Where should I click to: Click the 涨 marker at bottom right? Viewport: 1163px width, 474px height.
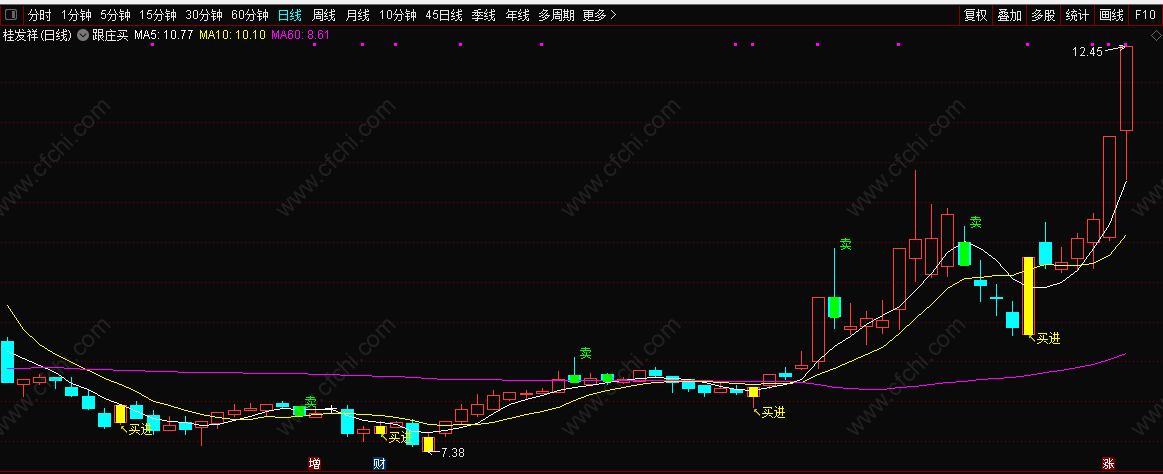1108,464
